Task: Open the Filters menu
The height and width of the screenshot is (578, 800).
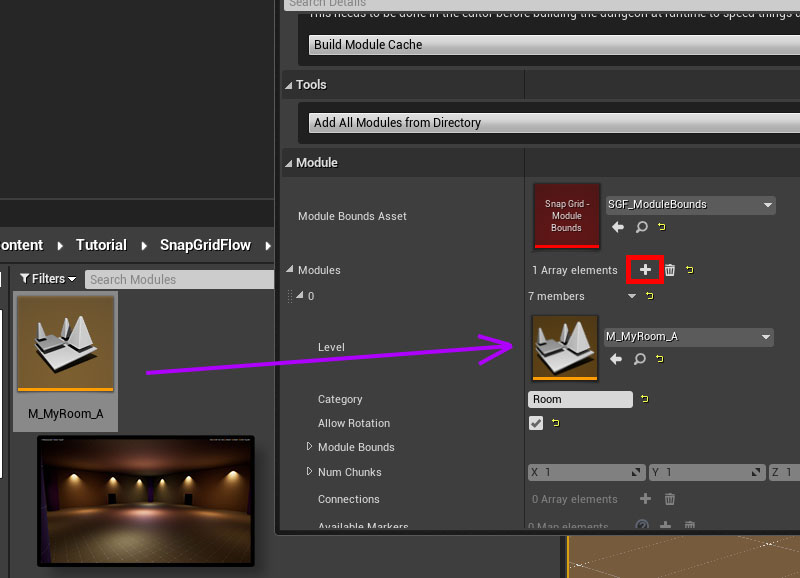Action: coord(47,279)
